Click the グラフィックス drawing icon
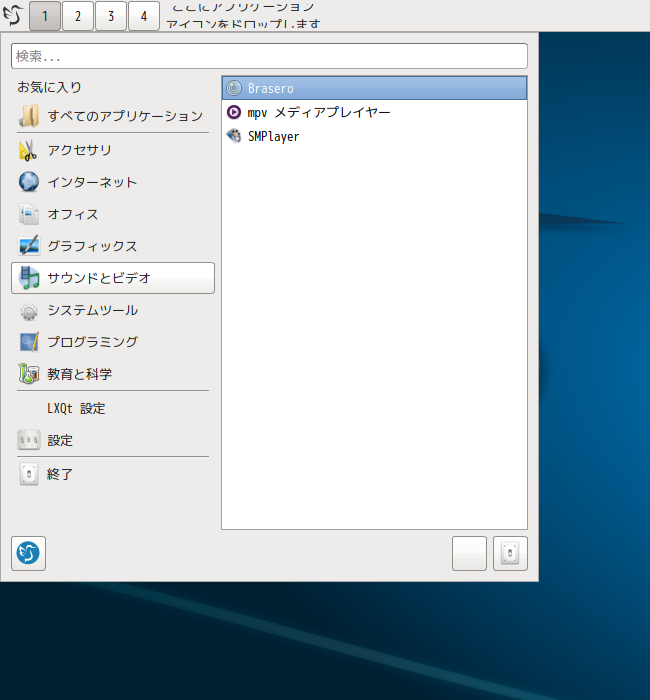650x700 pixels. pos(29,246)
